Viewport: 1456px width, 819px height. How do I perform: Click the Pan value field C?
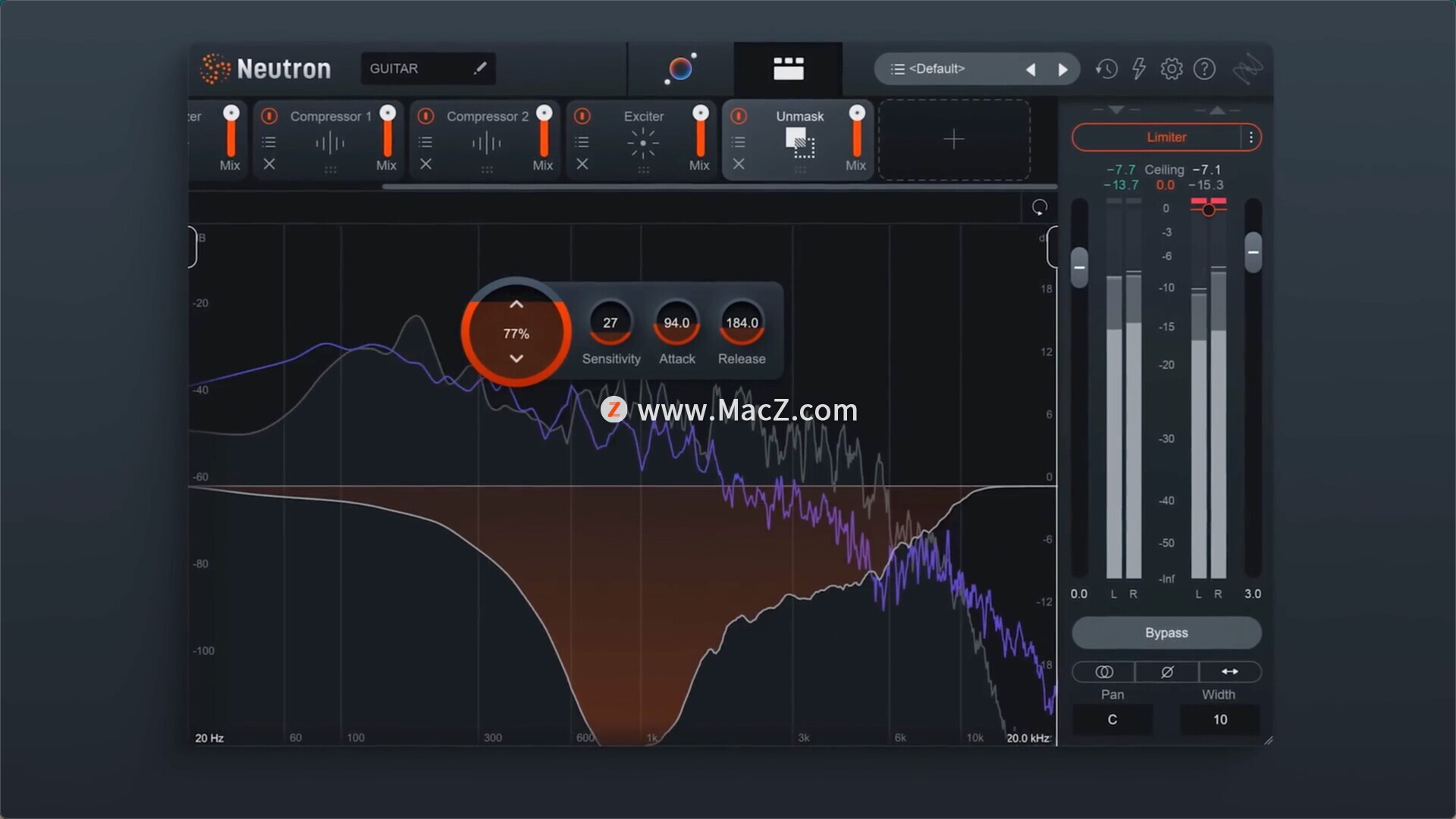pyautogui.click(x=1112, y=720)
